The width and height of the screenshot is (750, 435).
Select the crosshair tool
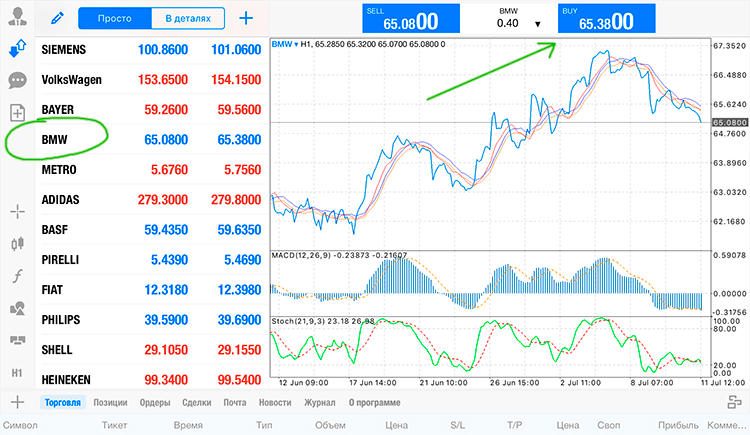click(18, 212)
